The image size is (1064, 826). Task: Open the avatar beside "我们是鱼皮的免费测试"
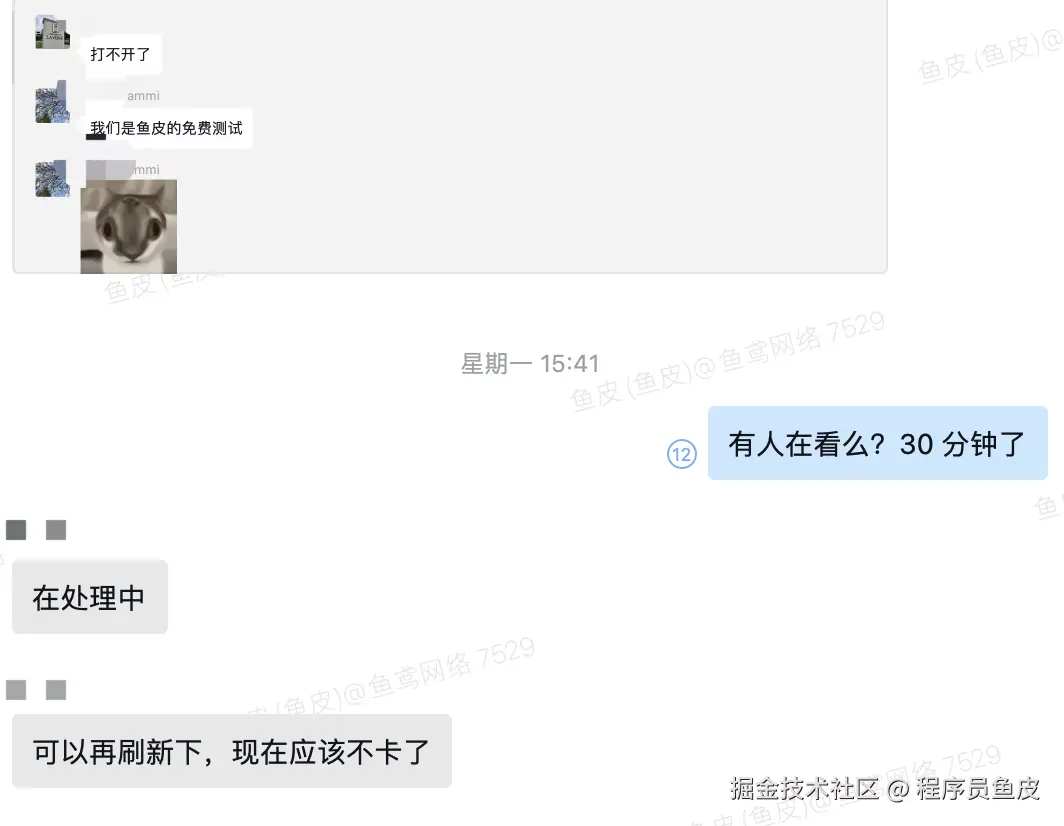[52, 103]
